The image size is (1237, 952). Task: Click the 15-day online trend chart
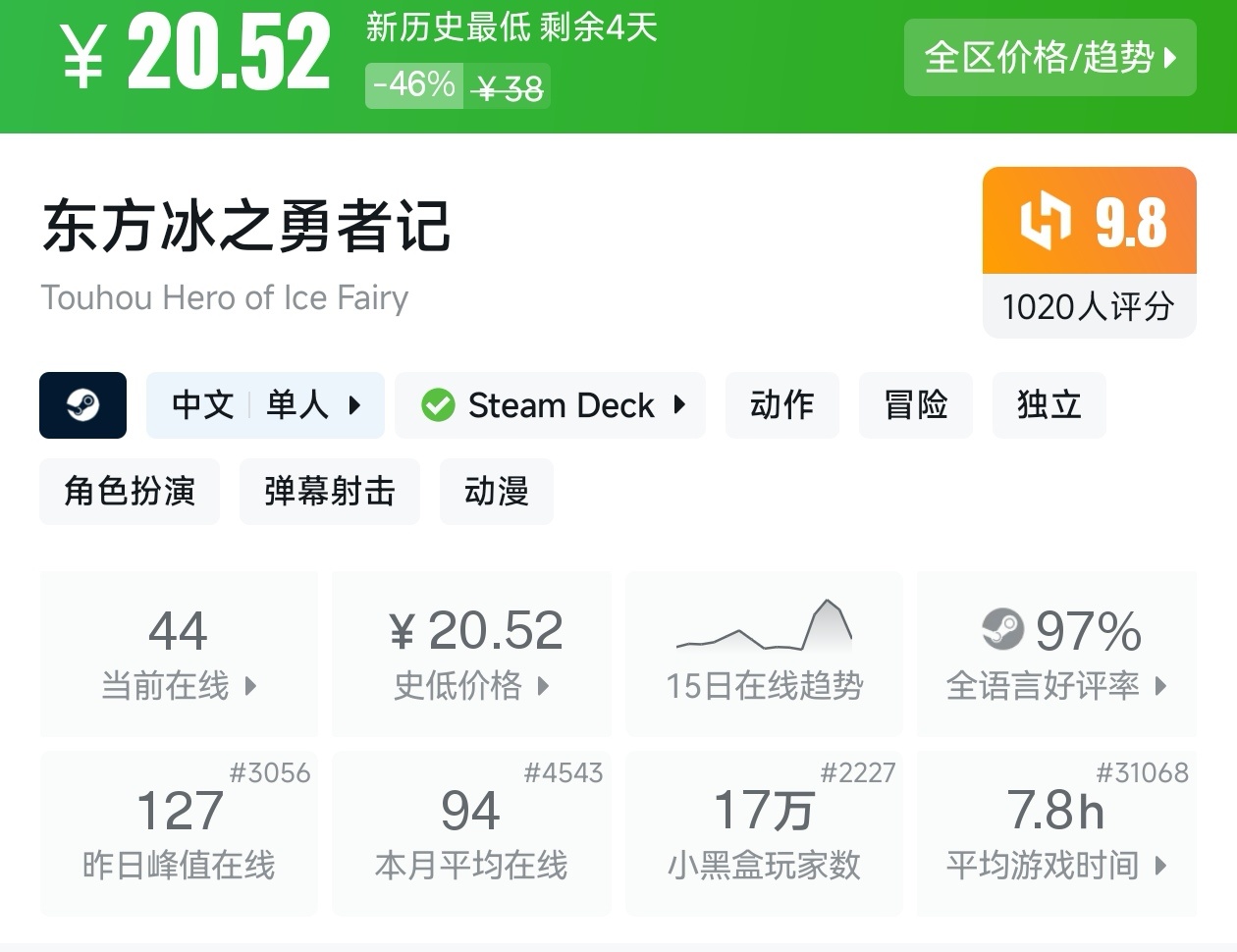click(764, 627)
